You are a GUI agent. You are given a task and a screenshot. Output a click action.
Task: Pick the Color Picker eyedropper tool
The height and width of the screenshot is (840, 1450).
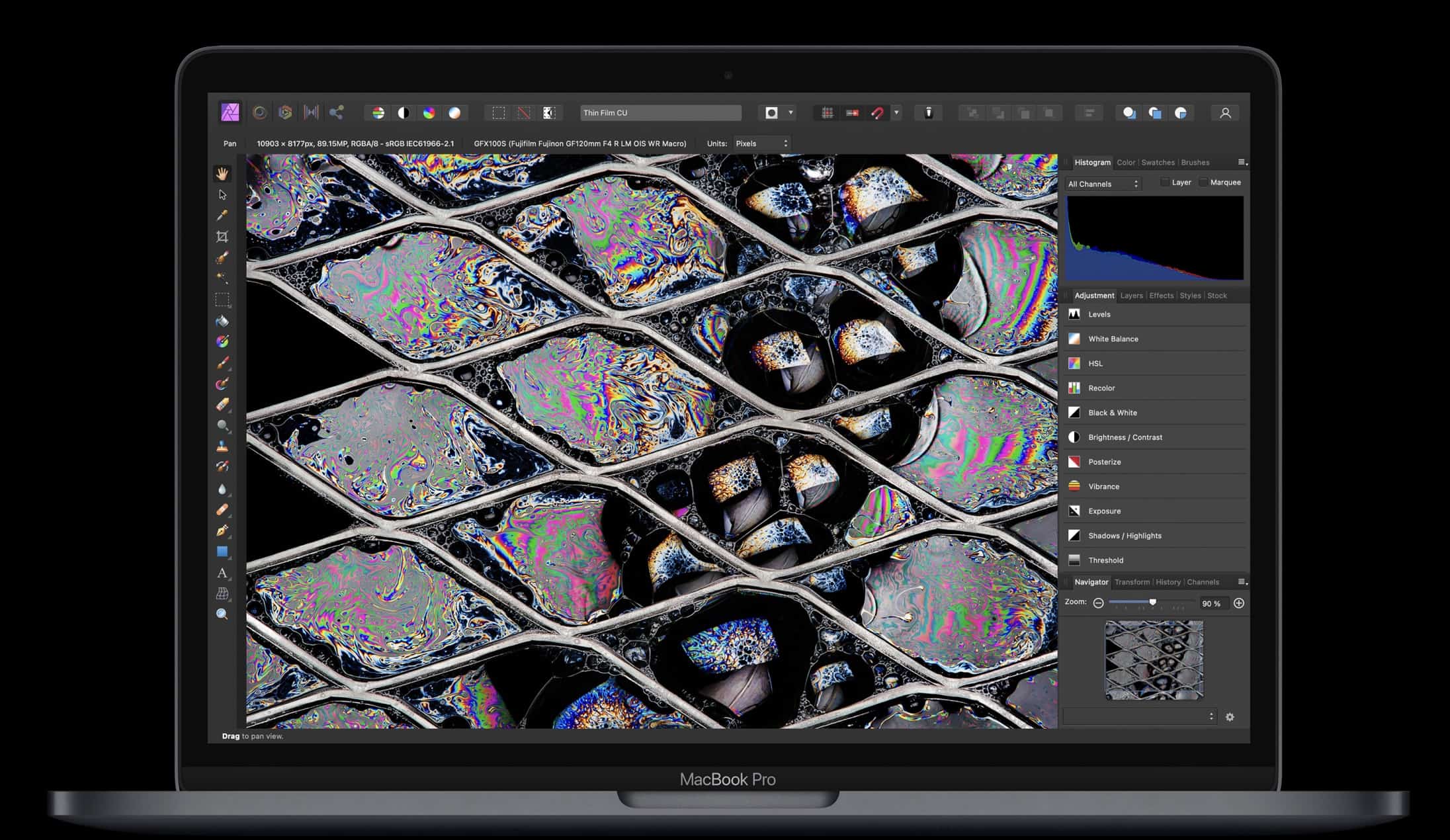pos(222,216)
